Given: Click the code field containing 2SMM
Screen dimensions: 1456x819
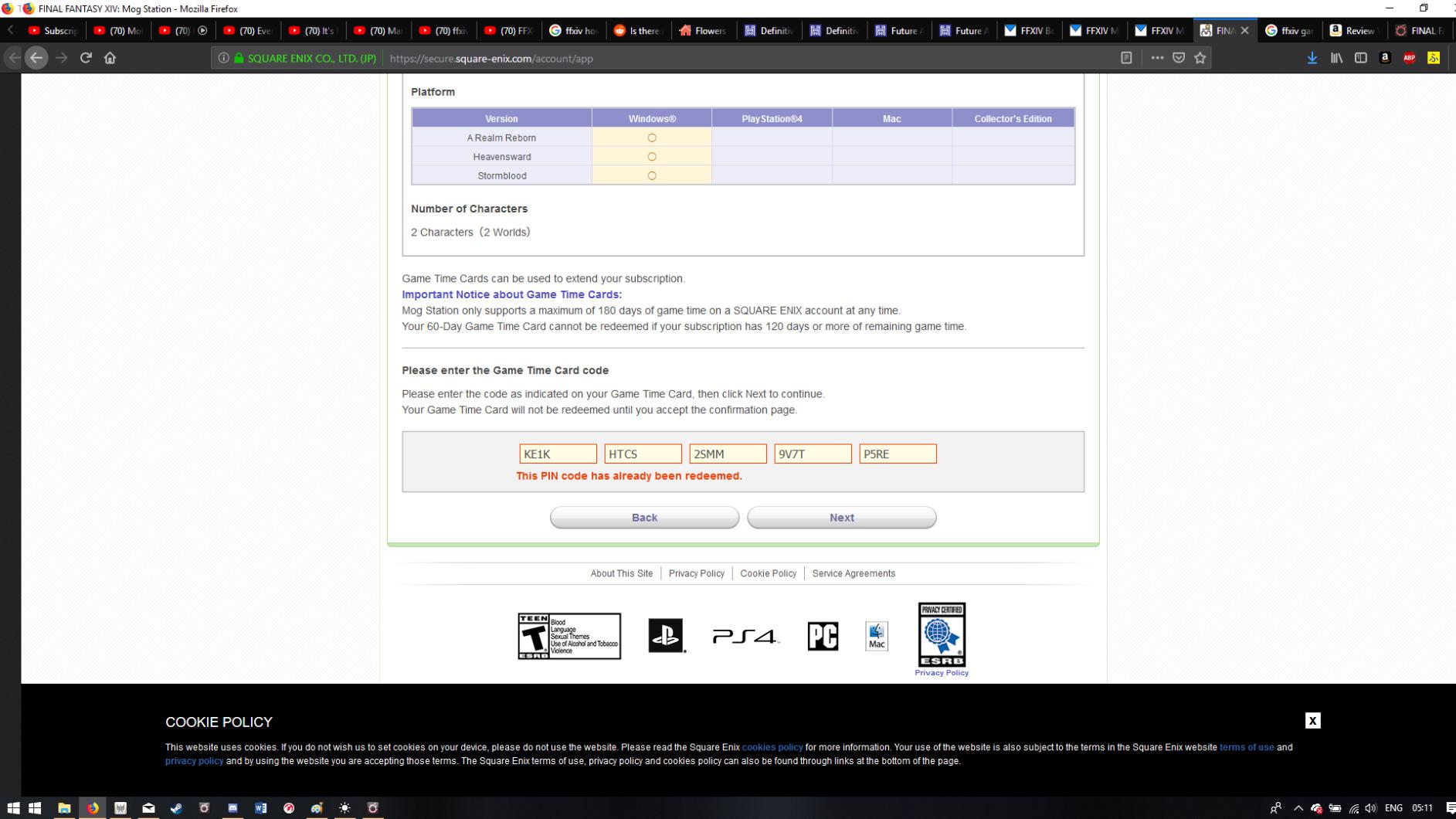Looking at the screenshot, I should (728, 454).
